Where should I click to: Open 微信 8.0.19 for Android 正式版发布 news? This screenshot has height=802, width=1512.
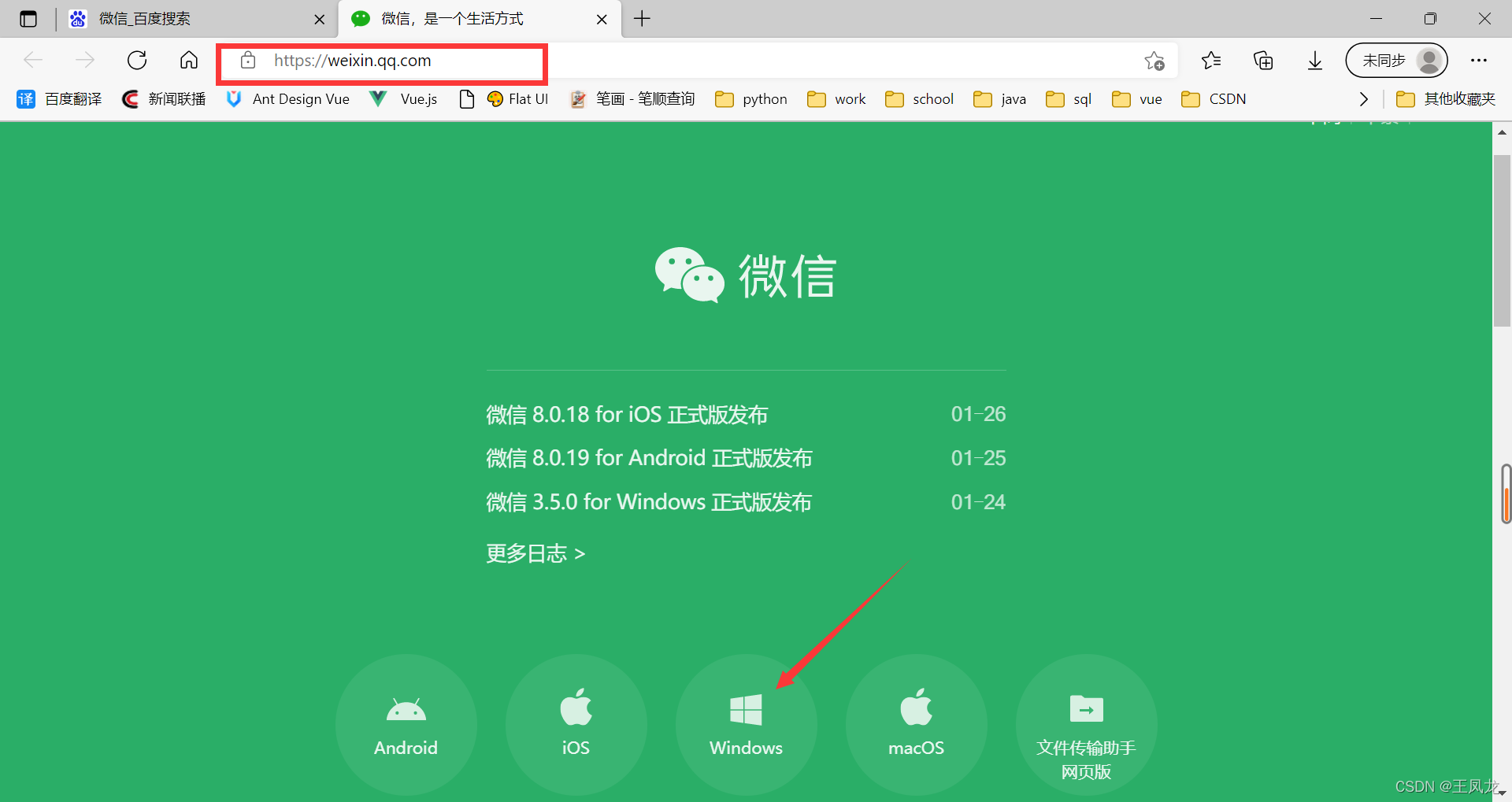(x=649, y=458)
